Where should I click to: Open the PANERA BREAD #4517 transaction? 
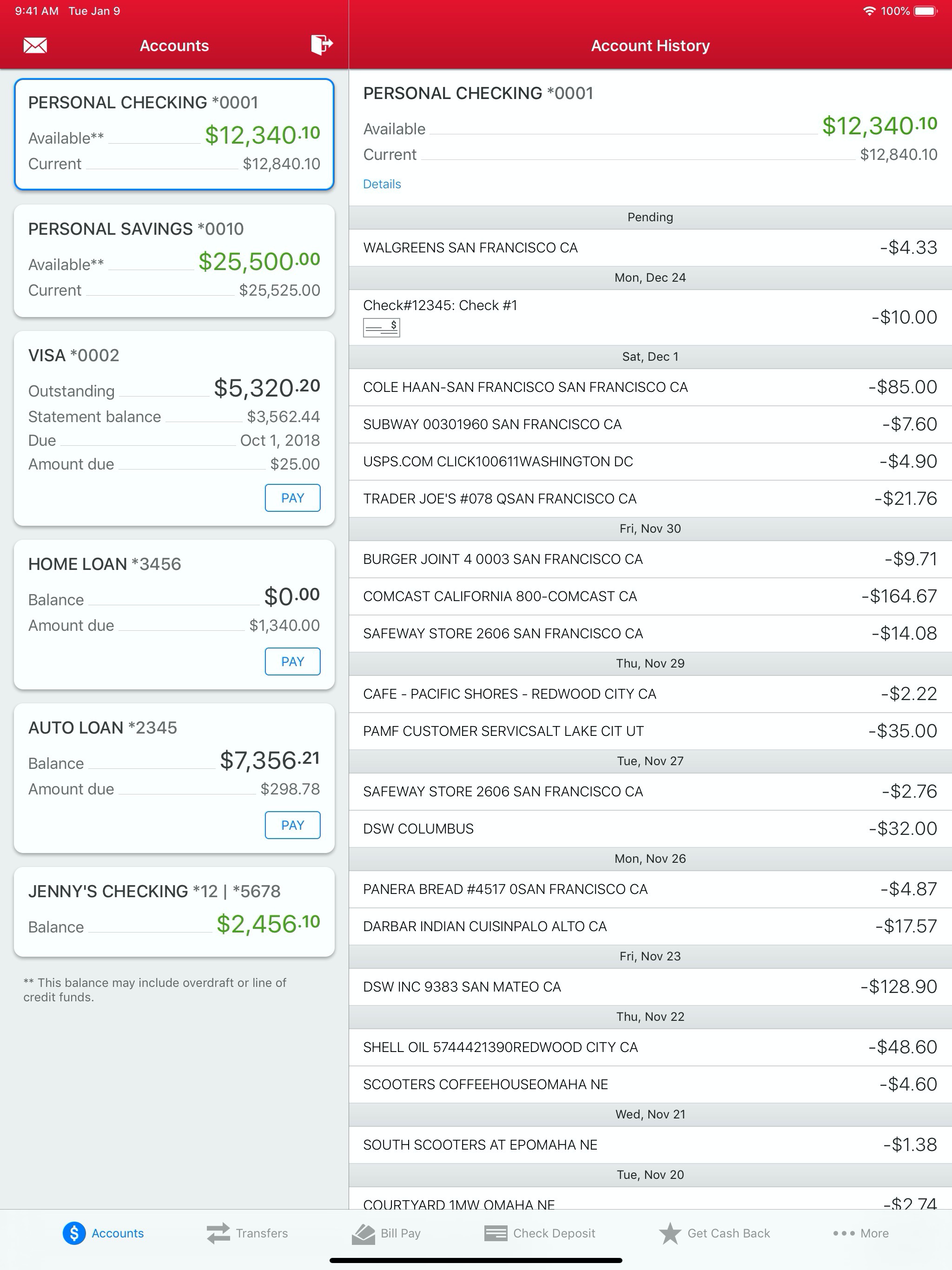(650, 889)
